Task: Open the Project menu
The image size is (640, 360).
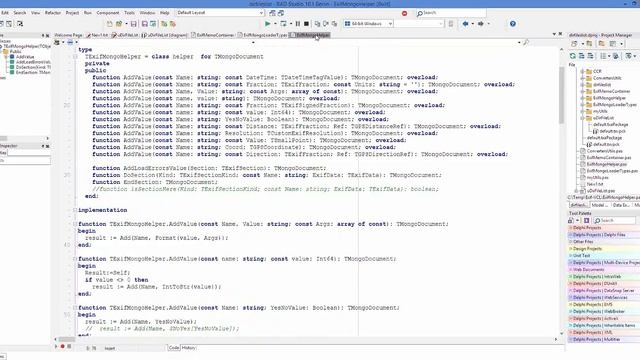Action: point(72,13)
